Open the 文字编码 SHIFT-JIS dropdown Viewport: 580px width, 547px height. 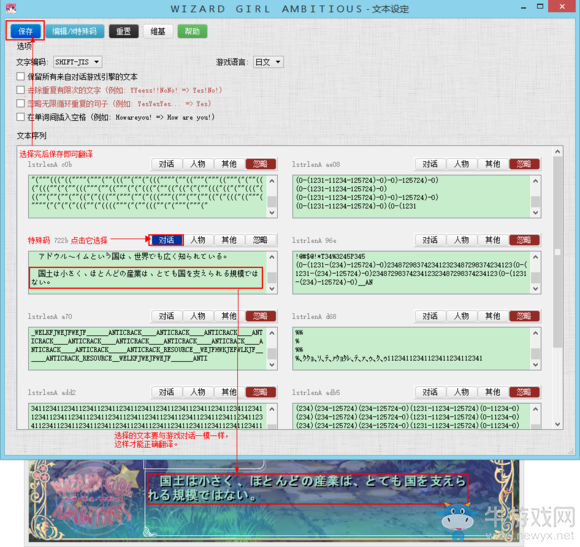click(x=78, y=62)
